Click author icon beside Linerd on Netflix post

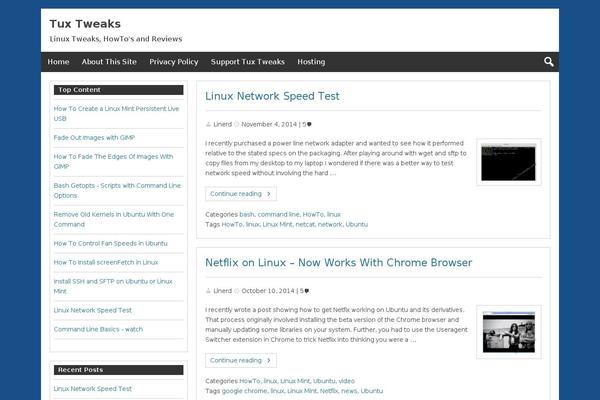pos(208,291)
